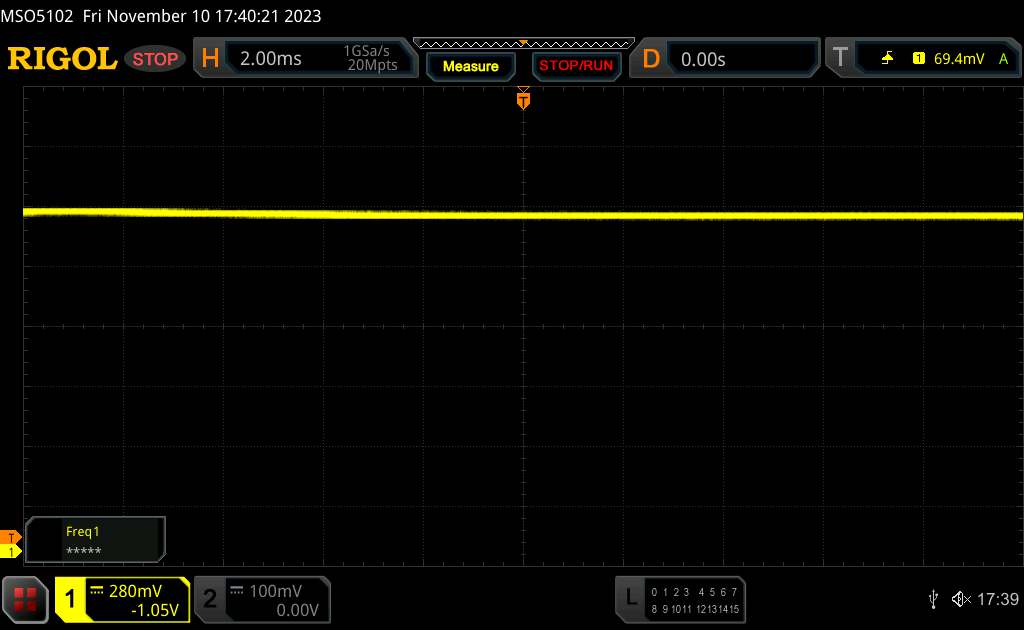This screenshot has width=1024, height=630.
Task: Tap the T trigger settings icon
Action: [x=840, y=59]
